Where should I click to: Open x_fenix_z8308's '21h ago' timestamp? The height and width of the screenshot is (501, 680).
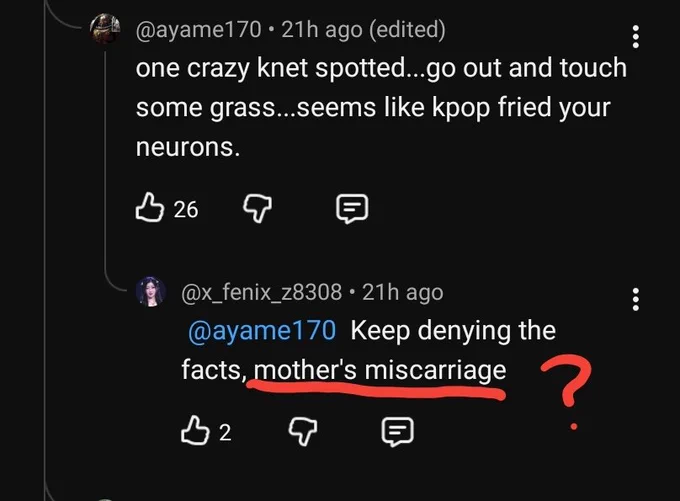tap(402, 292)
